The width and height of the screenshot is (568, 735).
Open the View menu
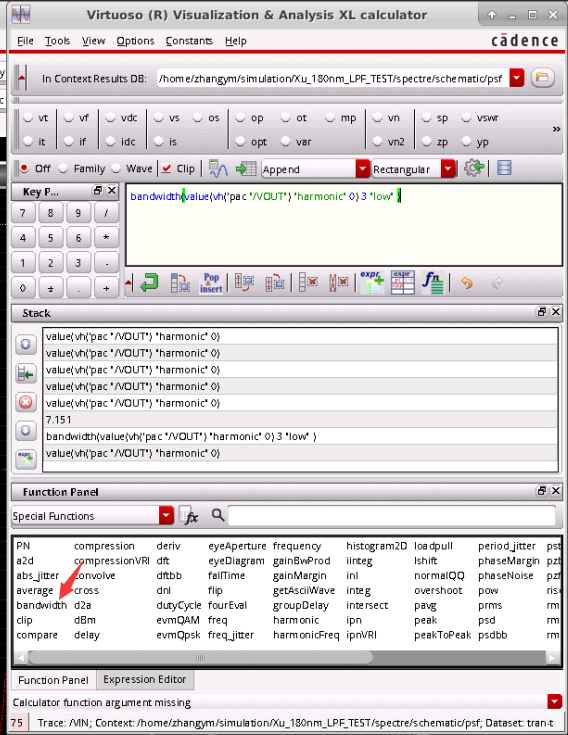click(94, 41)
